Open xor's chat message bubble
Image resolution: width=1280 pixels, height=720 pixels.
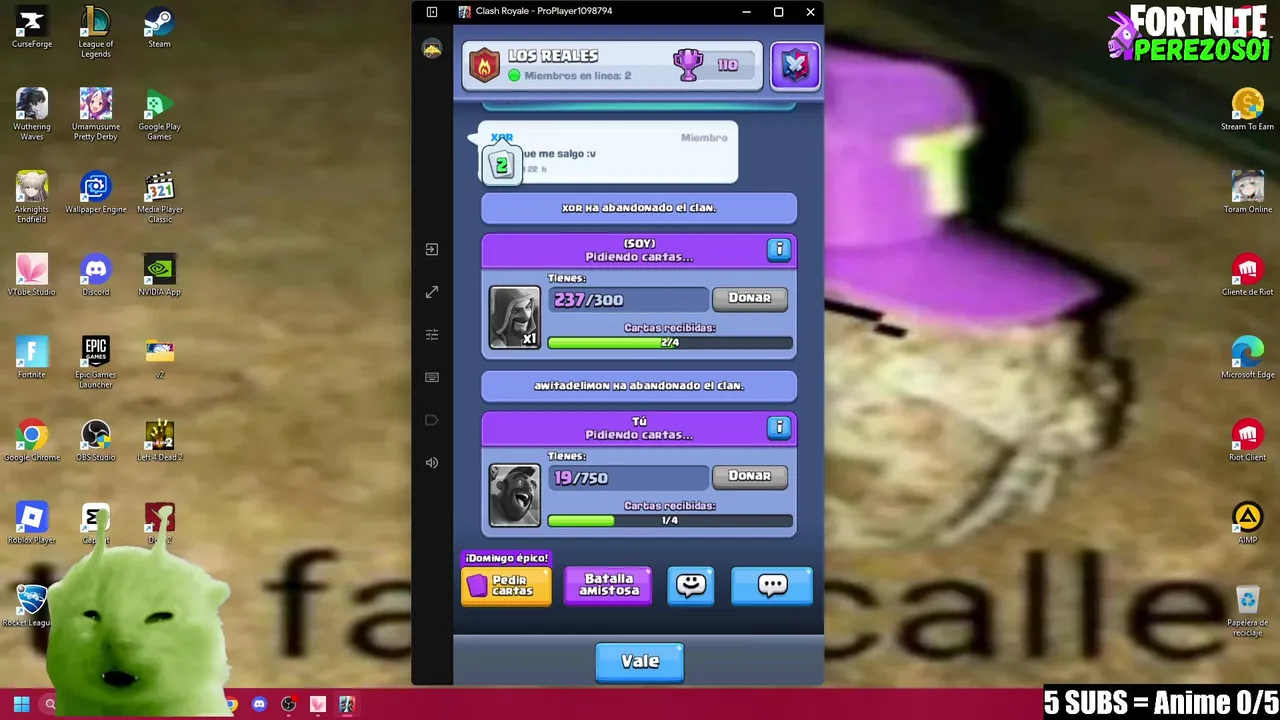tap(608, 153)
